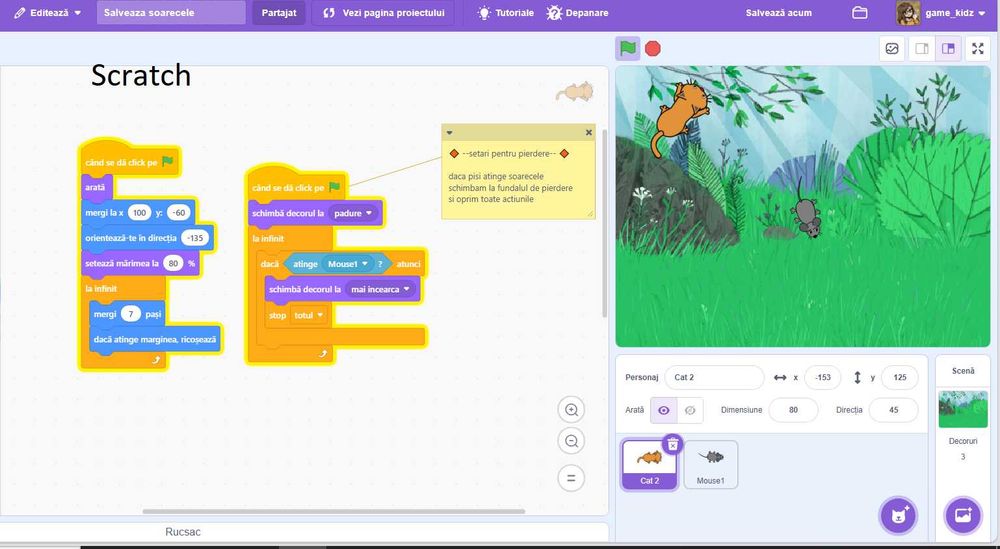This screenshot has height=549, width=1000.
Task: Open the folder icon in top bar
Action: click(x=860, y=13)
